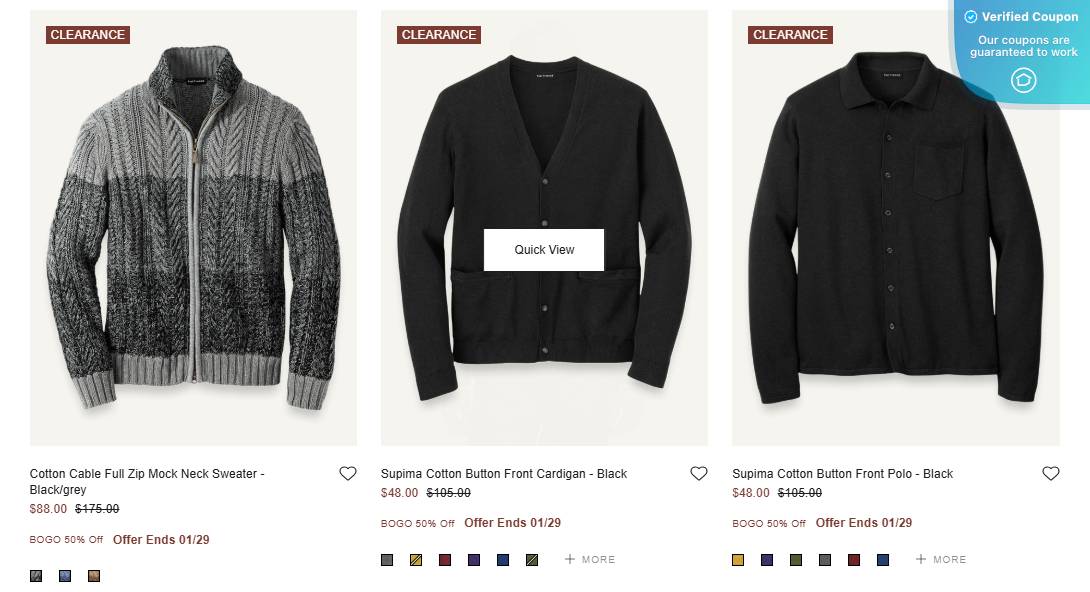Pick the yellow swatch under the polo

pos(738,560)
